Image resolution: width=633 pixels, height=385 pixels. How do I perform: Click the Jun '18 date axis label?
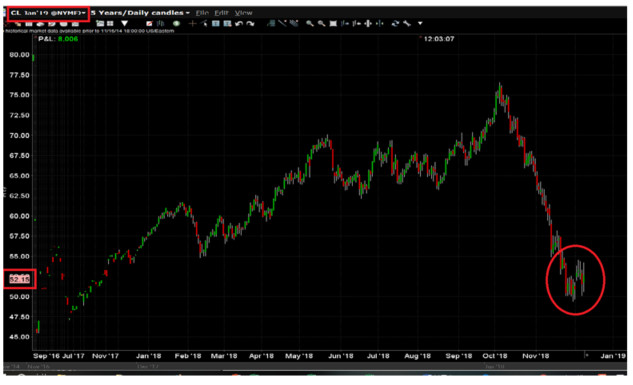click(x=341, y=356)
